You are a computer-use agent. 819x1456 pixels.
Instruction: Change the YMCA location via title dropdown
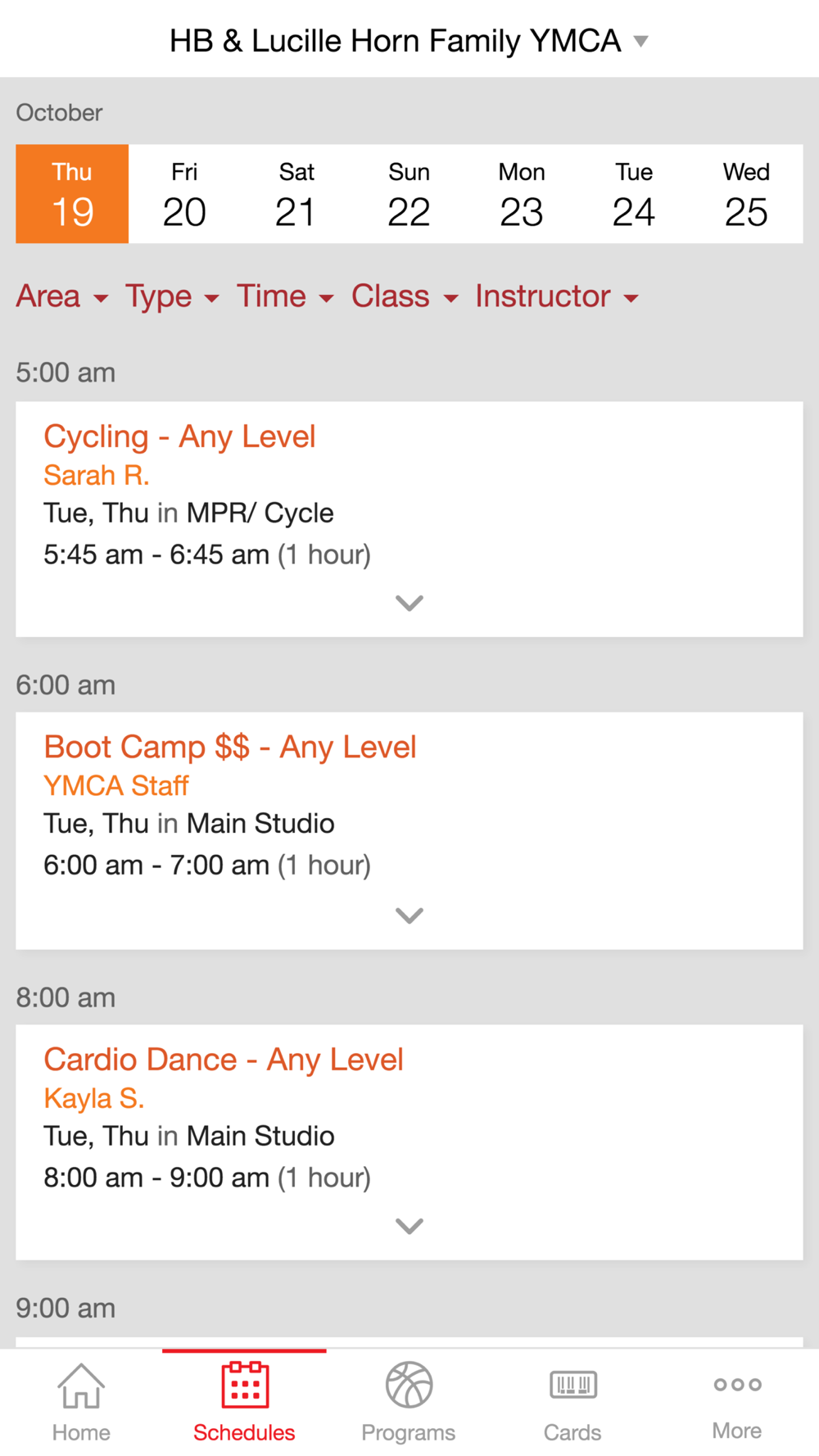coord(409,41)
